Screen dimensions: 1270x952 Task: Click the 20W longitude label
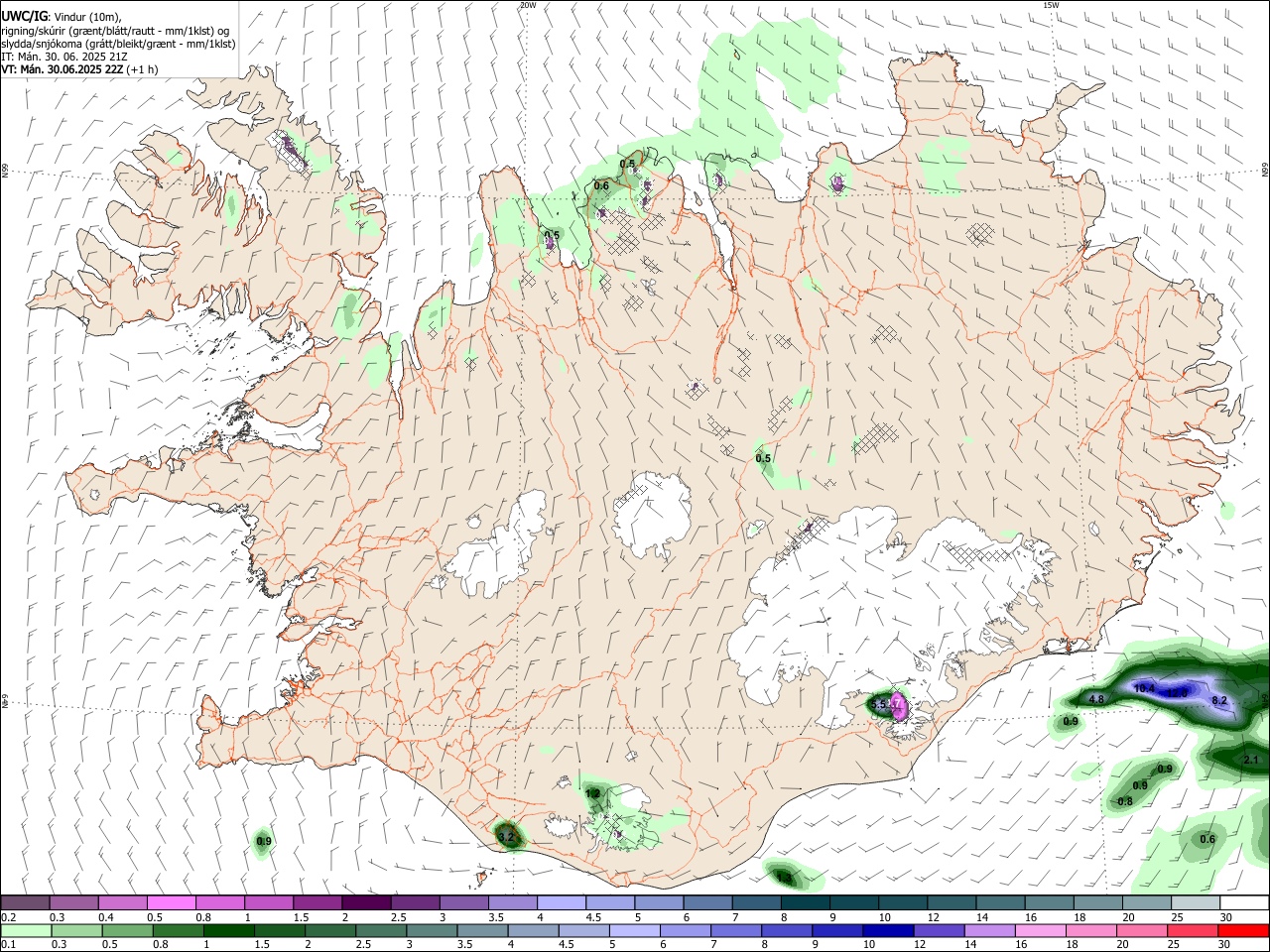coord(528,5)
